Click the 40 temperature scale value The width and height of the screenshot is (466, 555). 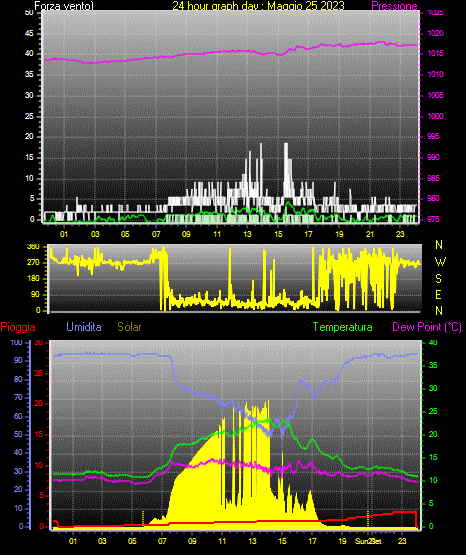tap(433, 342)
